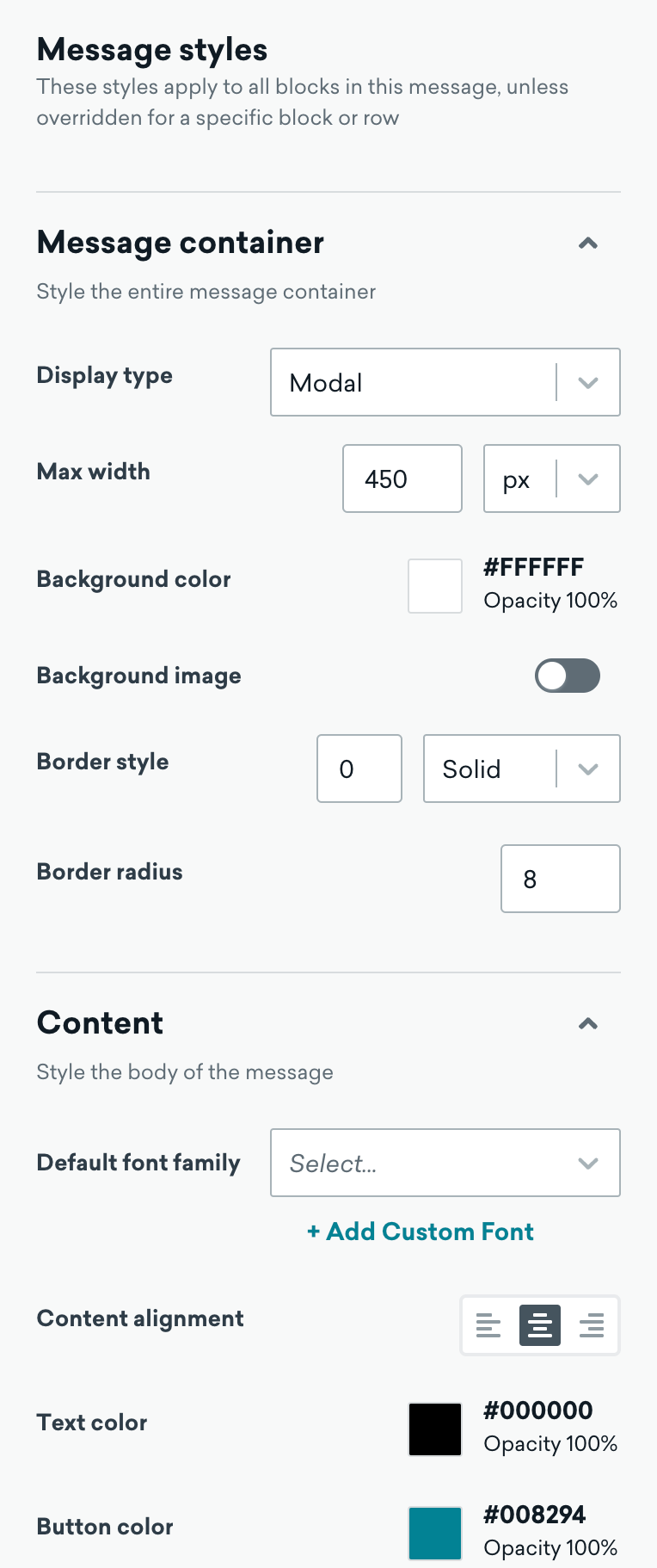Click the Max width 450 field
Viewport: 657px width, 1568px height.
coord(402,478)
